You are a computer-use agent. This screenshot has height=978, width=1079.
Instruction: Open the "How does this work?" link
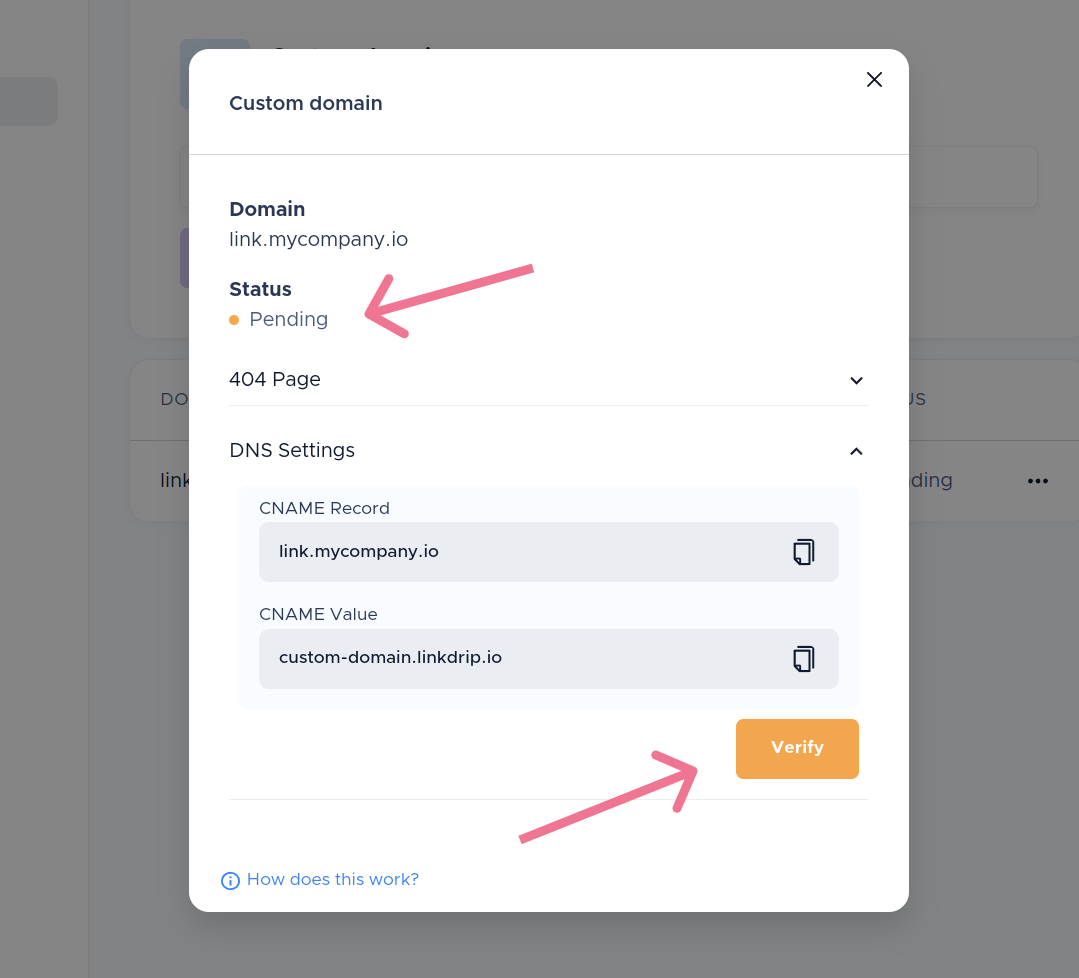tap(332, 880)
